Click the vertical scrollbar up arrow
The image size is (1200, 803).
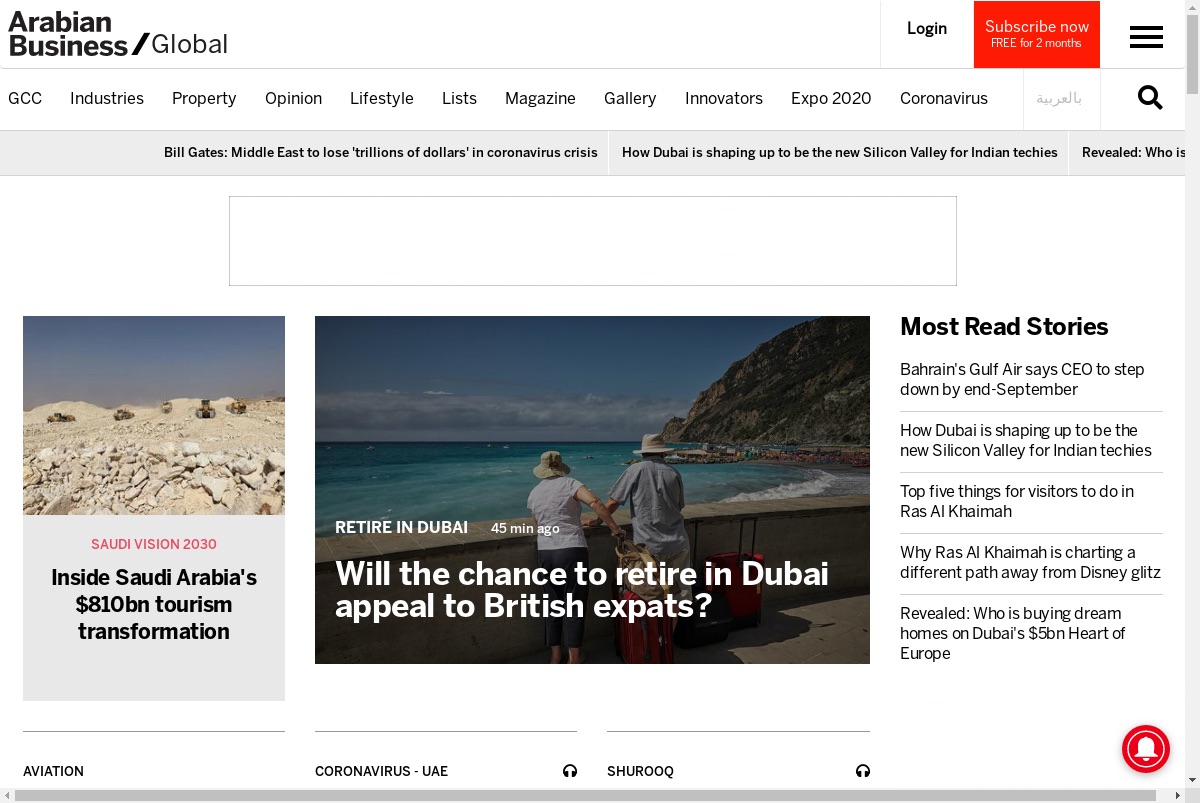click(x=1192, y=6)
